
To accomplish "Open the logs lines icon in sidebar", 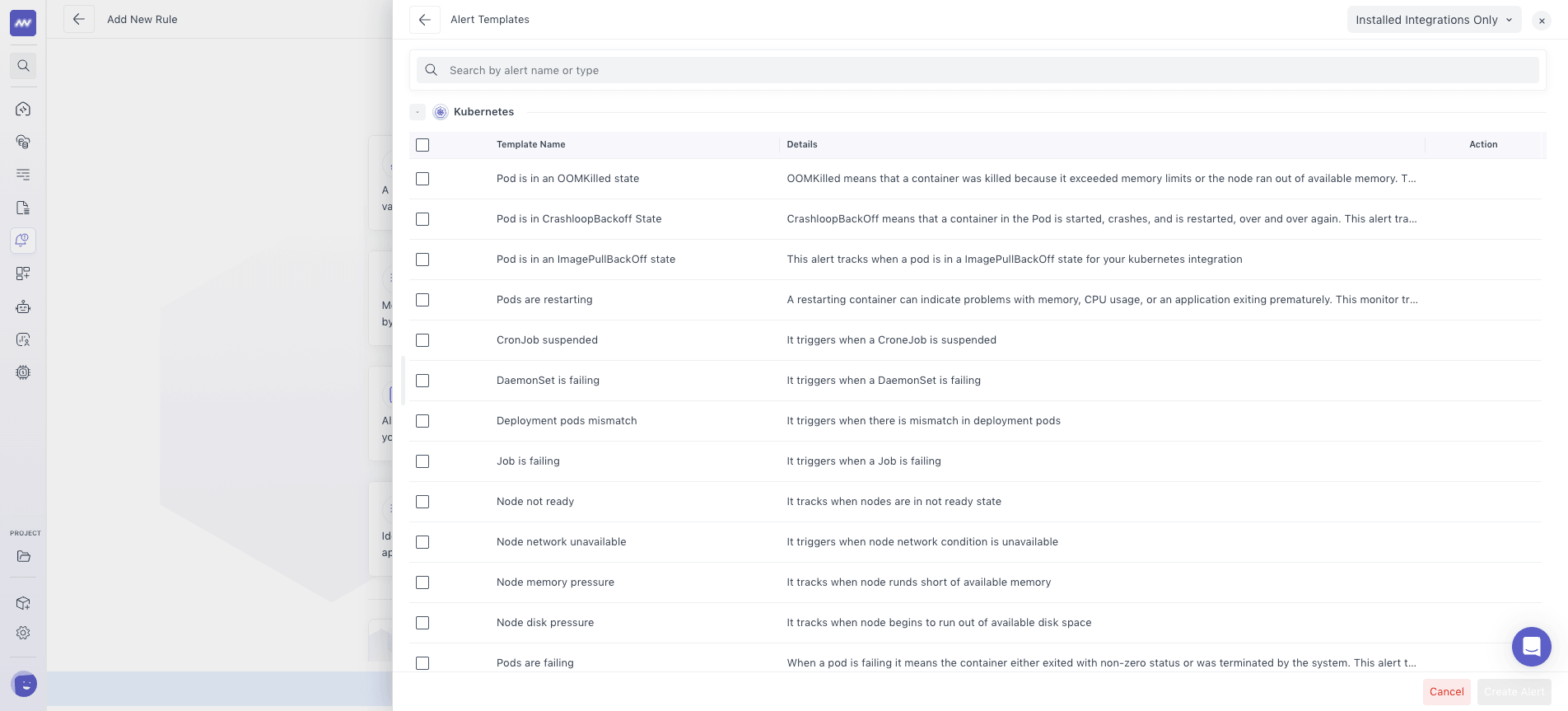I will click(23, 175).
